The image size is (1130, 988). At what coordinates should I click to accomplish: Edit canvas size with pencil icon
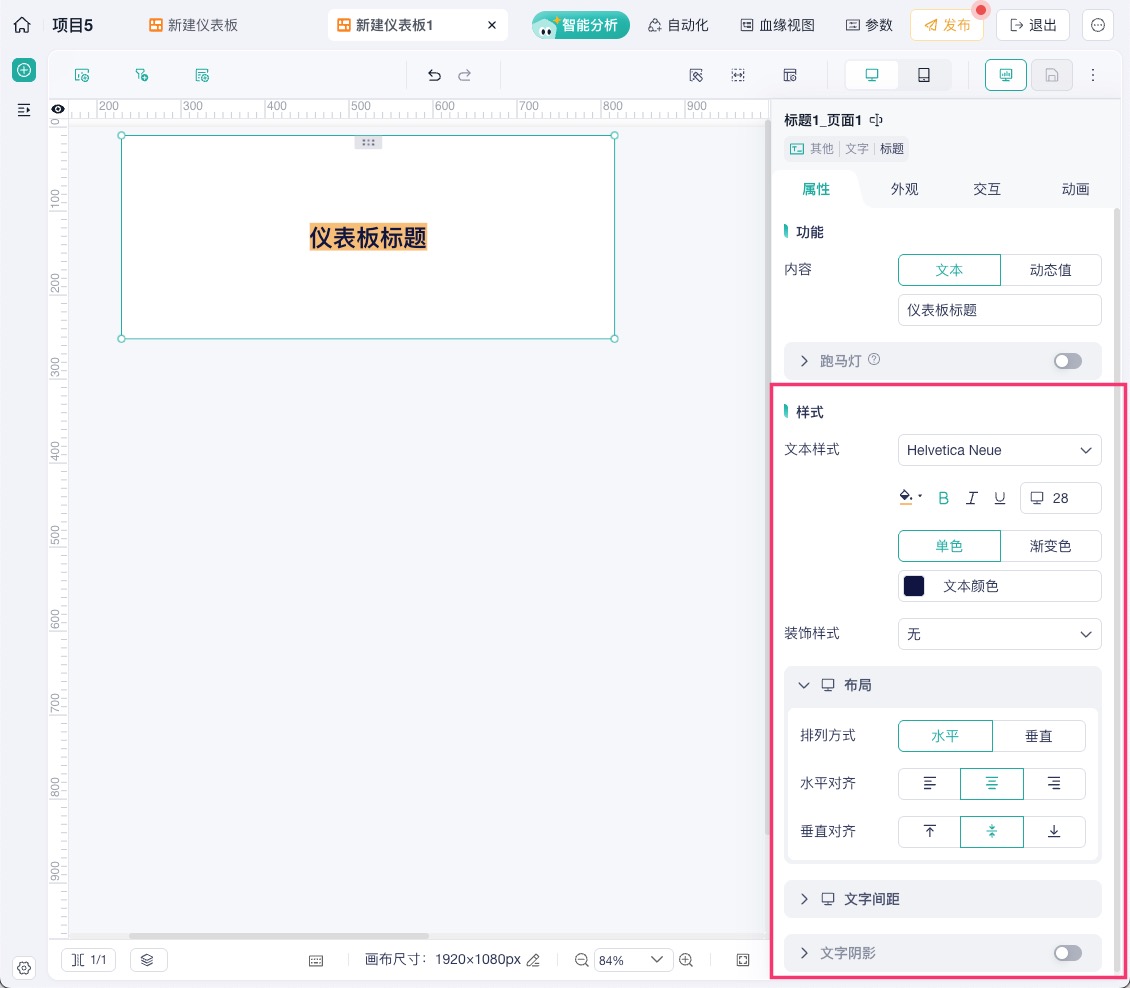point(533,960)
